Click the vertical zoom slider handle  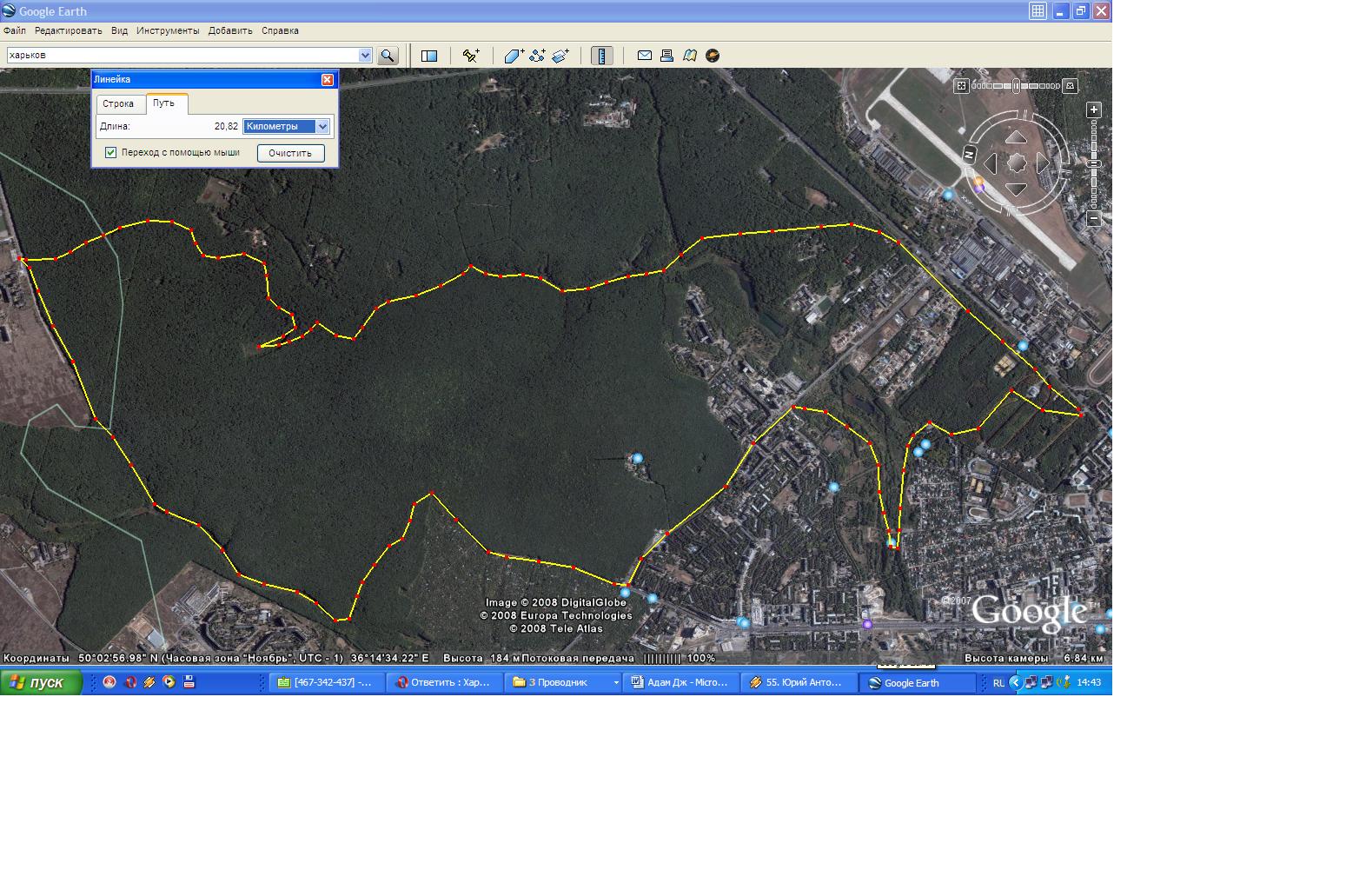[1095, 164]
